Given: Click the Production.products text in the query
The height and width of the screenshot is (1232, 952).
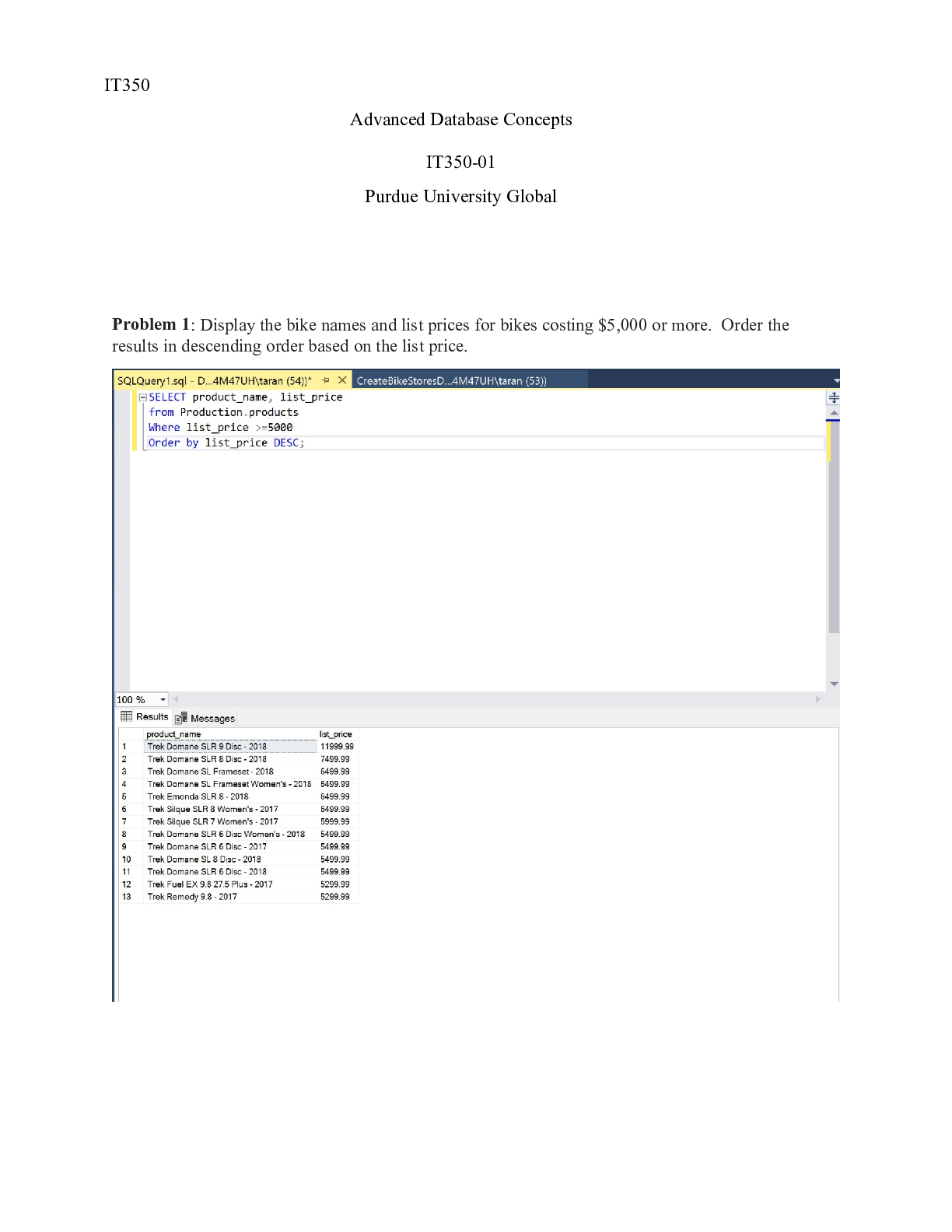Looking at the screenshot, I should click(239, 412).
